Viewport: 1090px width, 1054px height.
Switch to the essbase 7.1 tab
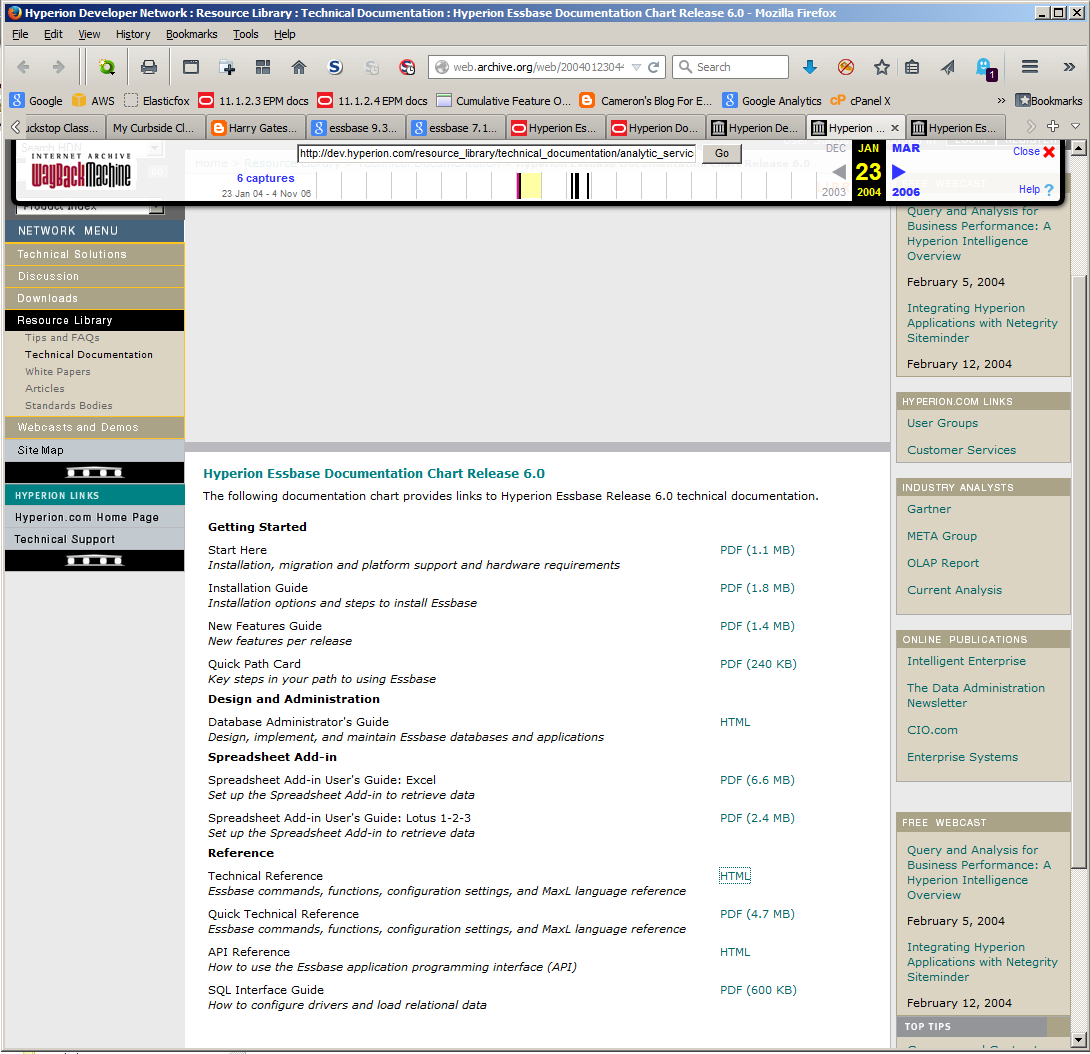click(x=455, y=128)
